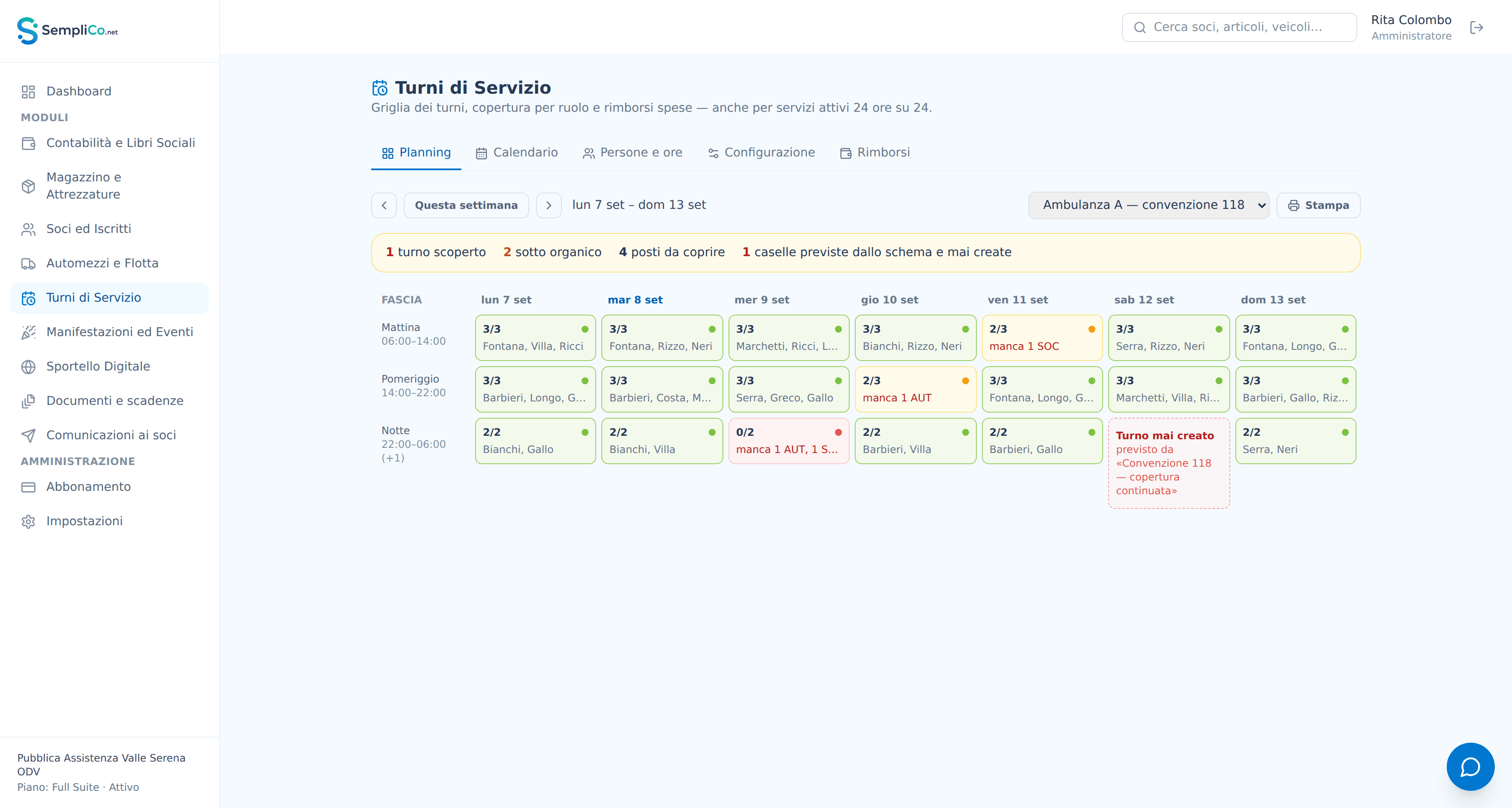Image resolution: width=1512 pixels, height=808 pixels.
Task: Open the Impostazioni gear icon
Action: (28, 521)
